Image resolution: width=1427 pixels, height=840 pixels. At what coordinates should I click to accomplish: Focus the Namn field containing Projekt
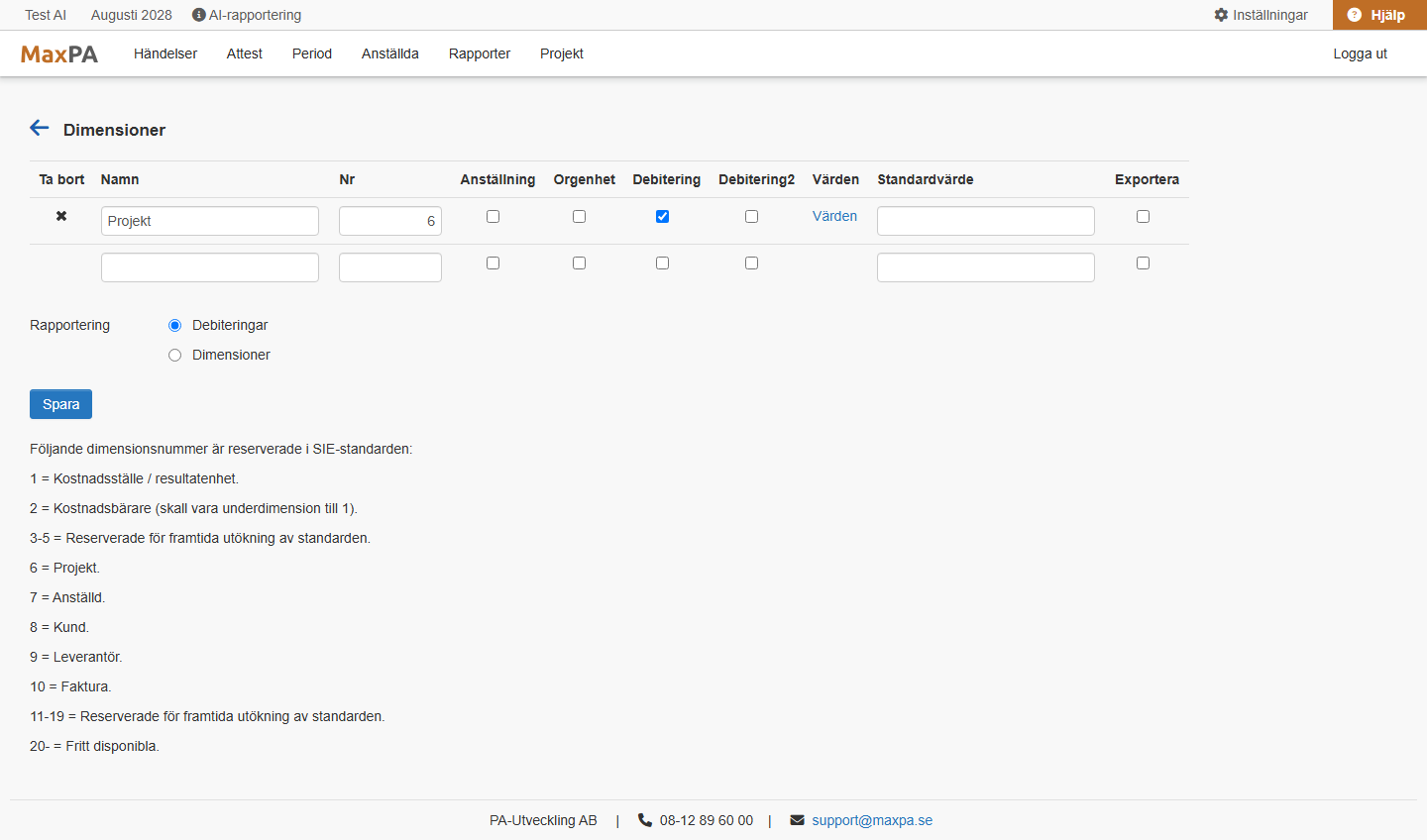click(x=210, y=221)
